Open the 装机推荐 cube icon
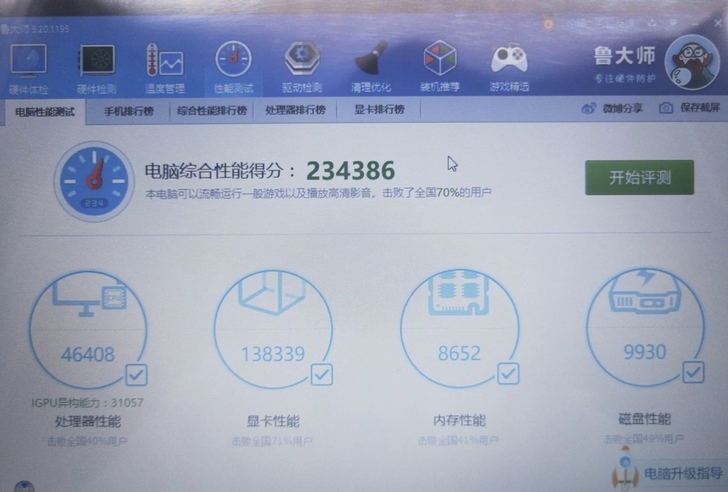Viewport: 728px width, 492px height. (440, 58)
